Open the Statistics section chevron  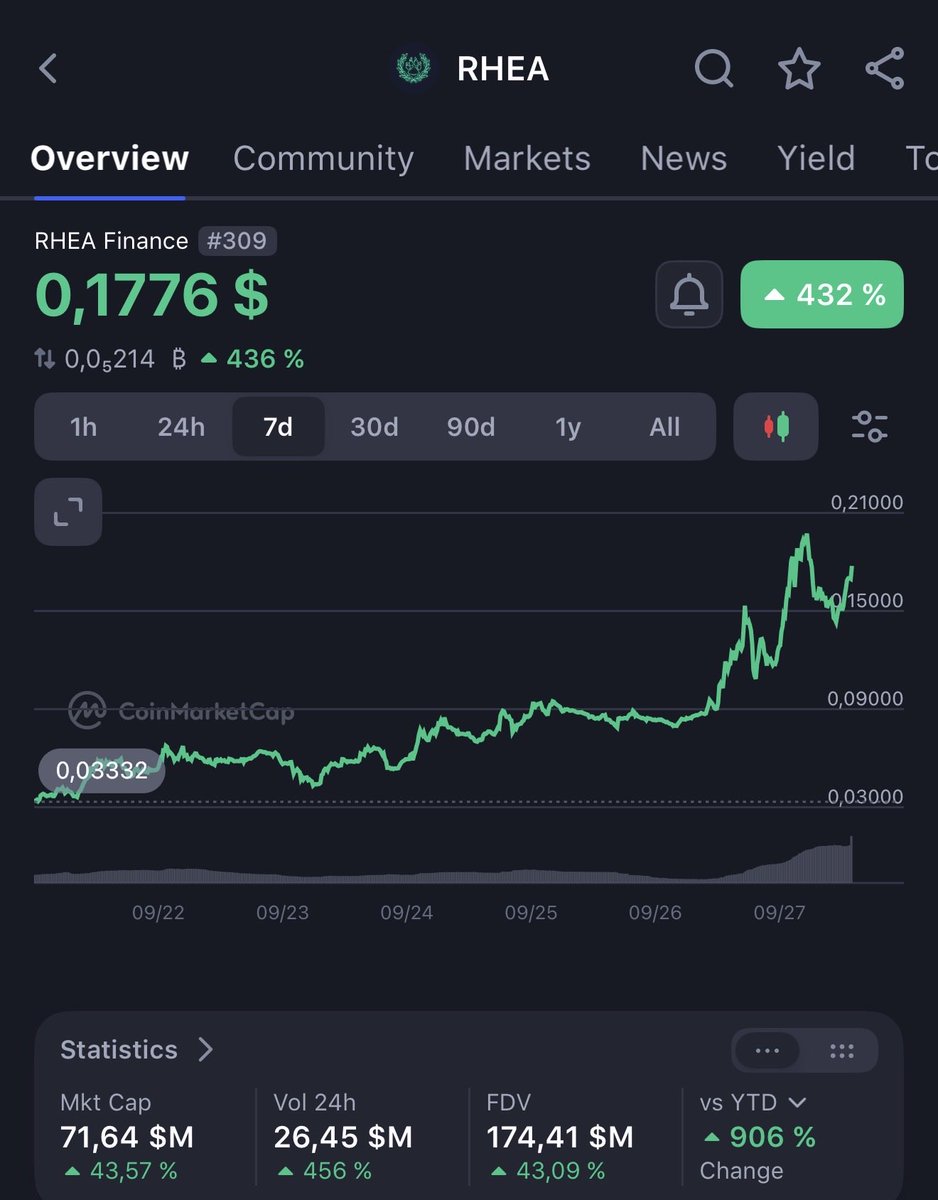tap(205, 1049)
